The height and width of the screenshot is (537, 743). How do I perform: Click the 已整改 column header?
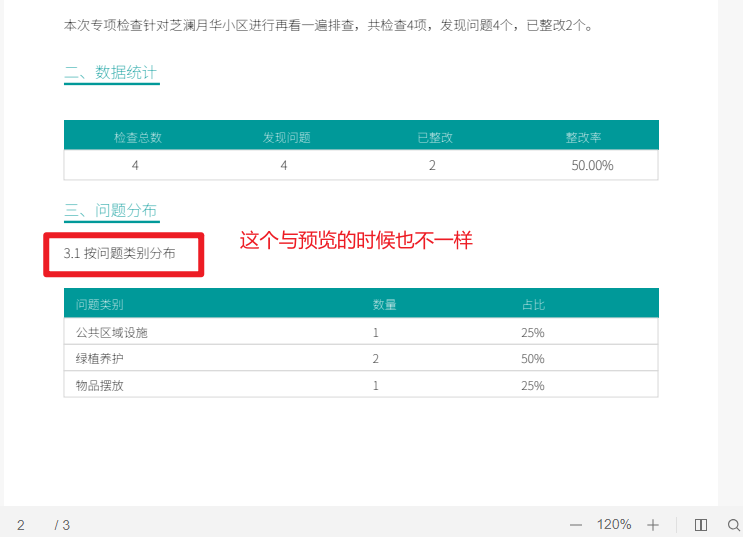click(x=435, y=137)
